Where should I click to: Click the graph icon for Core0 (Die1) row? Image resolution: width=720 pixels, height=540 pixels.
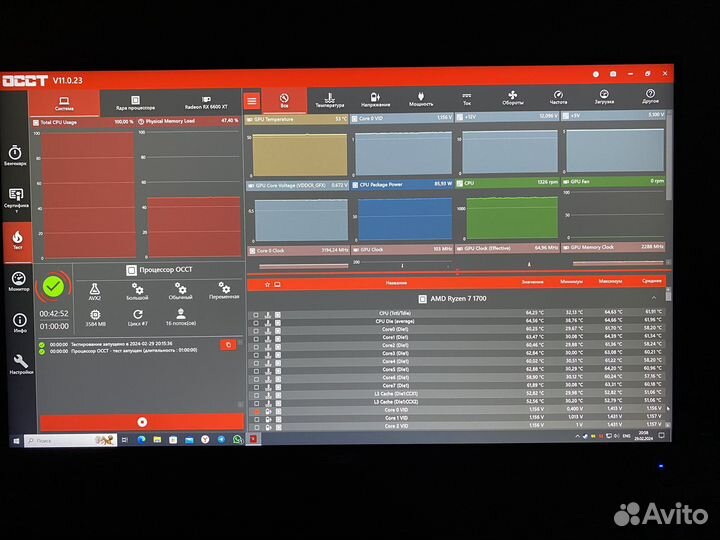click(278, 331)
